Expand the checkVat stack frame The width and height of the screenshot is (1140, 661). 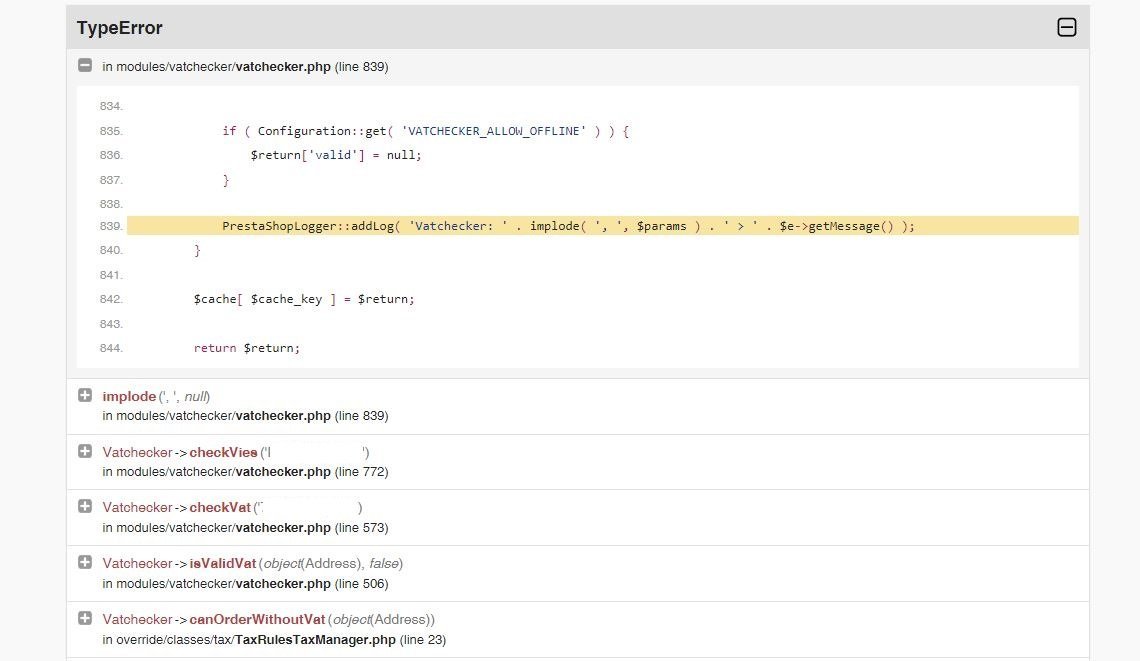click(85, 507)
